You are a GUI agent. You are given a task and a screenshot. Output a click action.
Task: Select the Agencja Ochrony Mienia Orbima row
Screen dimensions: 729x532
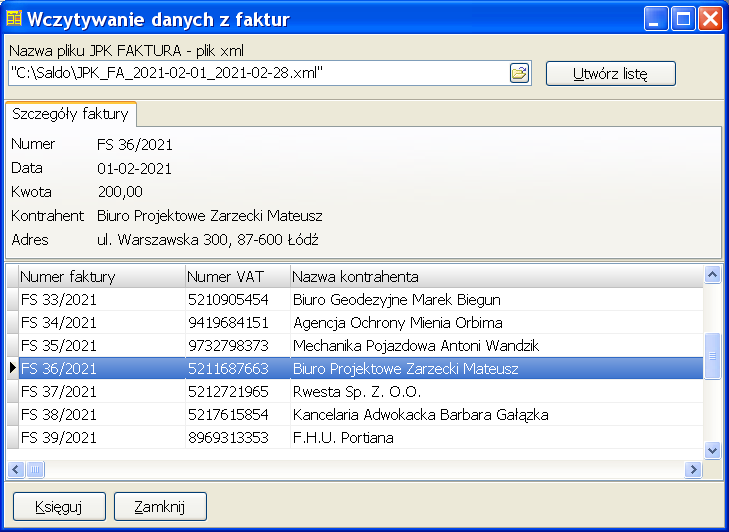397,322
